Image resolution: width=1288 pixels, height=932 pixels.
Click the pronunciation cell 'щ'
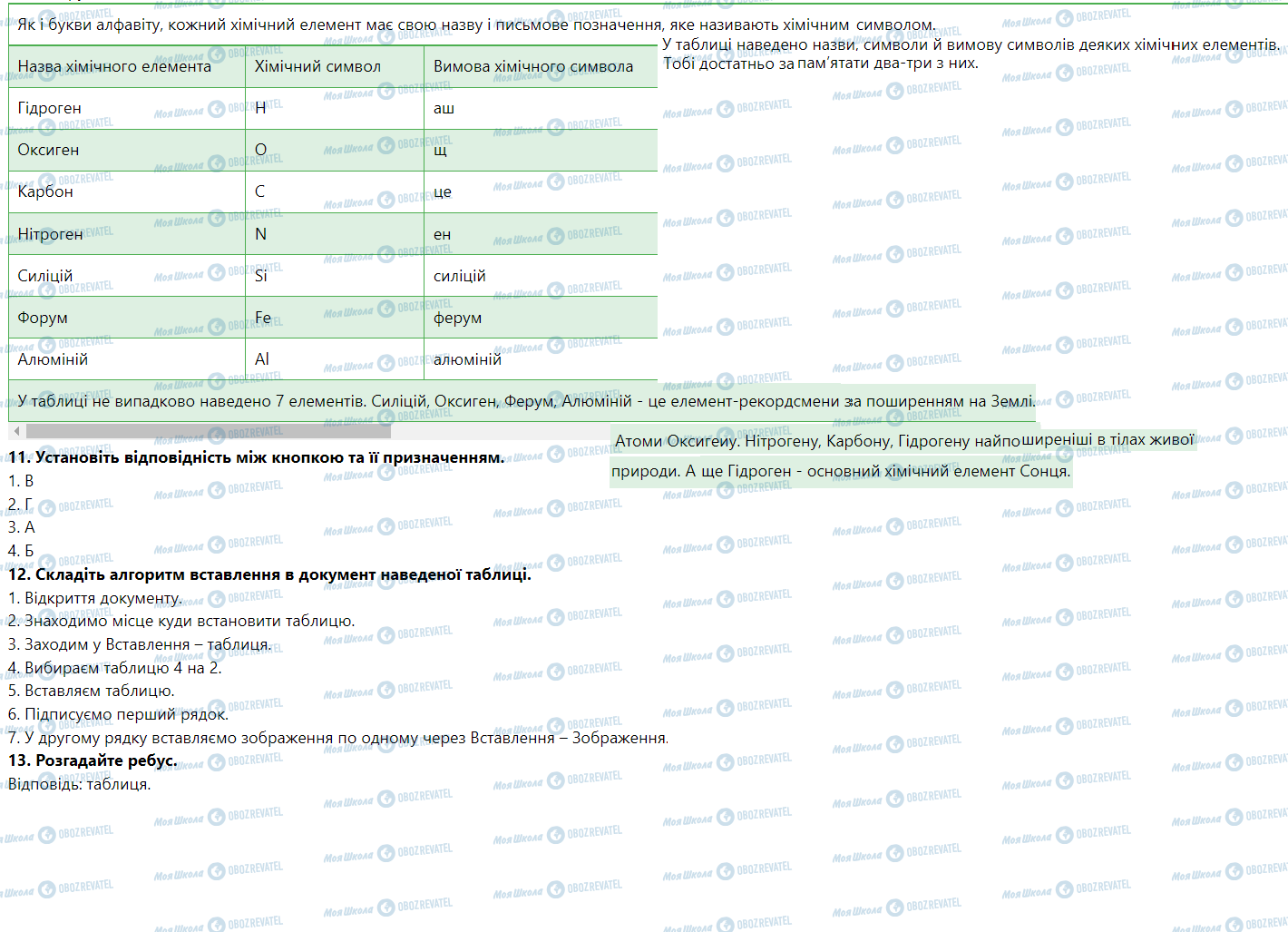(x=541, y=150)
